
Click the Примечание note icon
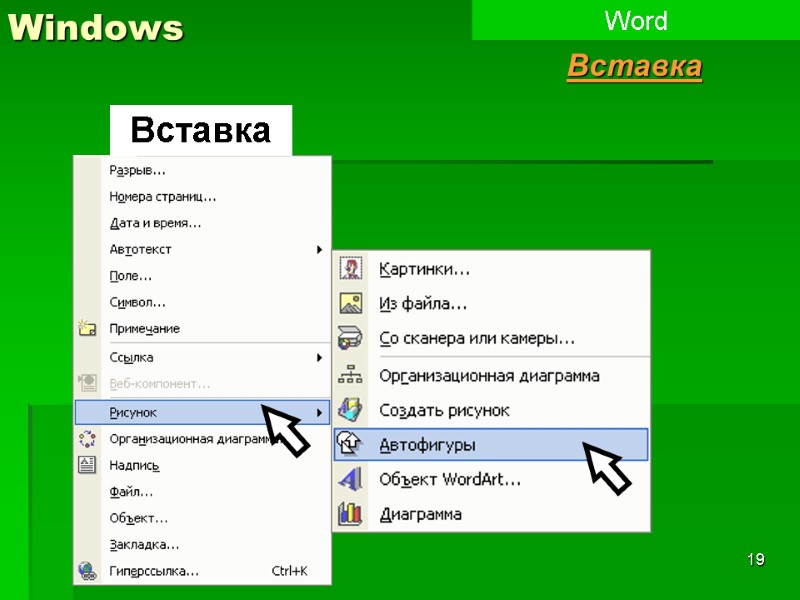point(87,328)
